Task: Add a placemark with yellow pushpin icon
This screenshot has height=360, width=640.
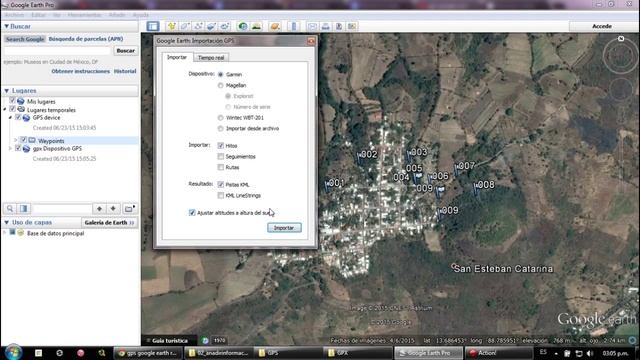Action: [x=172, y=26]
